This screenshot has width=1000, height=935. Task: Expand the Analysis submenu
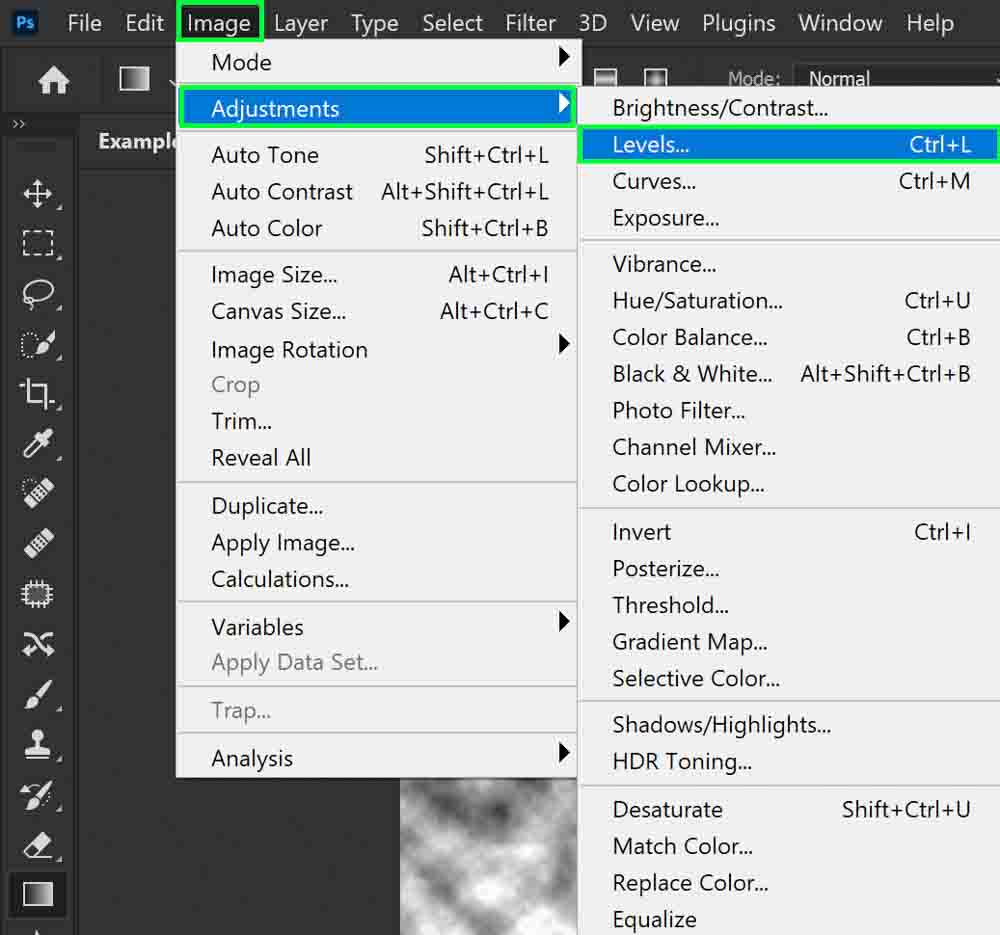[x=378, y=758]
